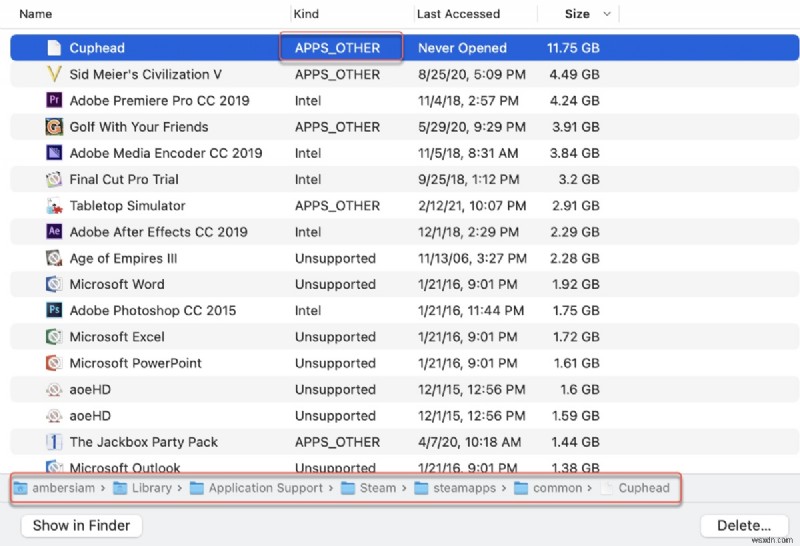Select Microsoft Excel row name
Viewport: 800px width, 546px height.
pos(117,337)
